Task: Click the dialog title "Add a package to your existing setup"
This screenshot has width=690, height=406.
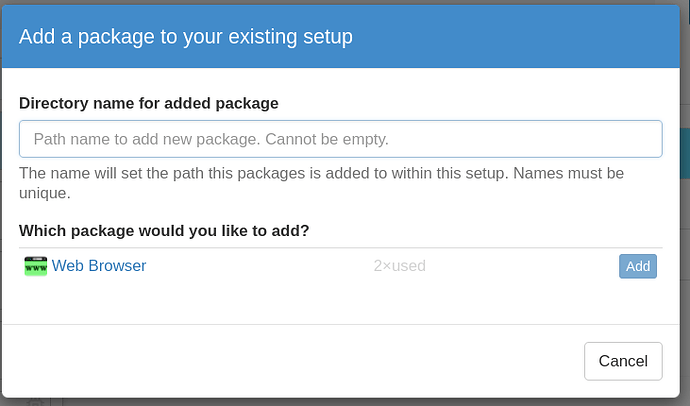Action: [x=186, y=38]
